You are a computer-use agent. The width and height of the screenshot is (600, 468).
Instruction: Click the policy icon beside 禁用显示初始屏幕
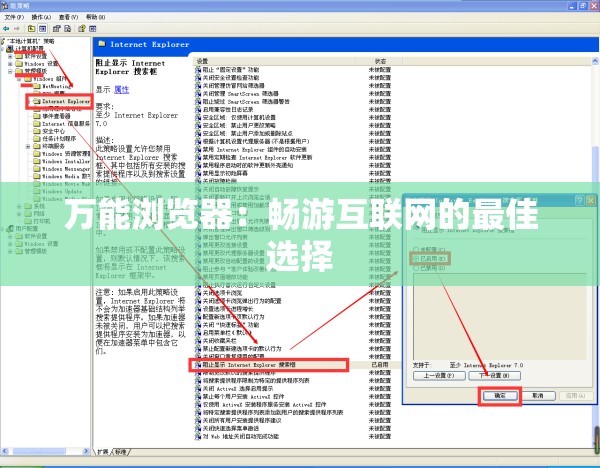pos(198,173)
